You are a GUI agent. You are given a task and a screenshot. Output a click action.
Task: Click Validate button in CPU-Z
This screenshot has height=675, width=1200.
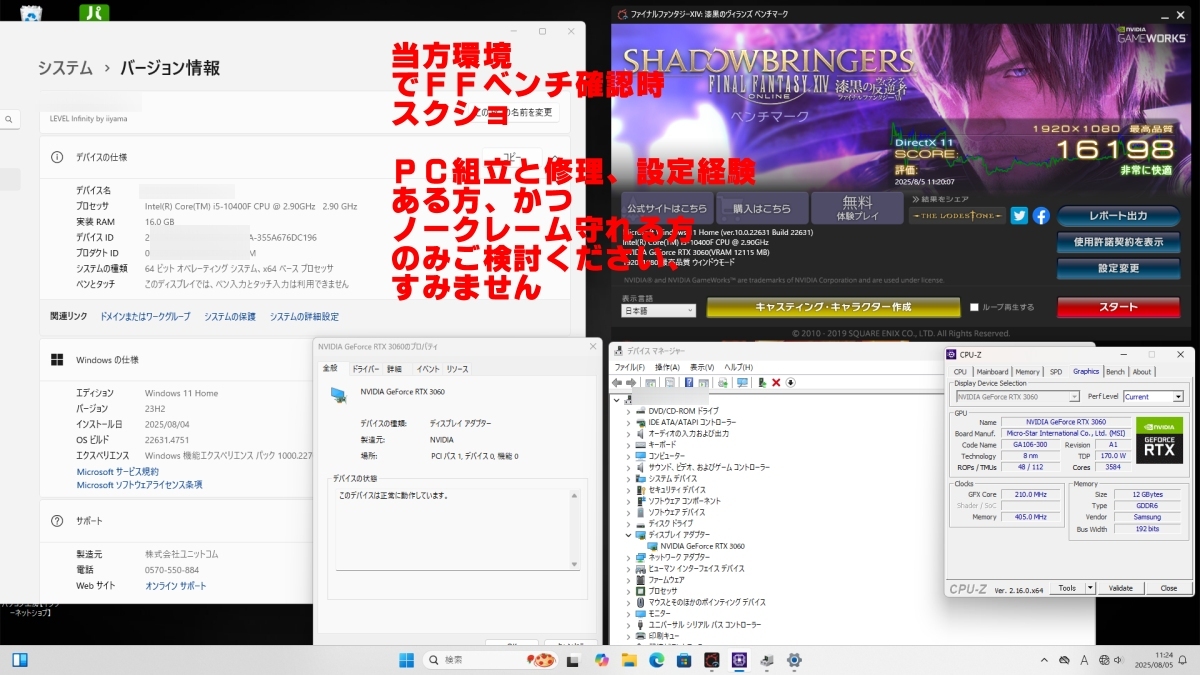coord(1121,588)
